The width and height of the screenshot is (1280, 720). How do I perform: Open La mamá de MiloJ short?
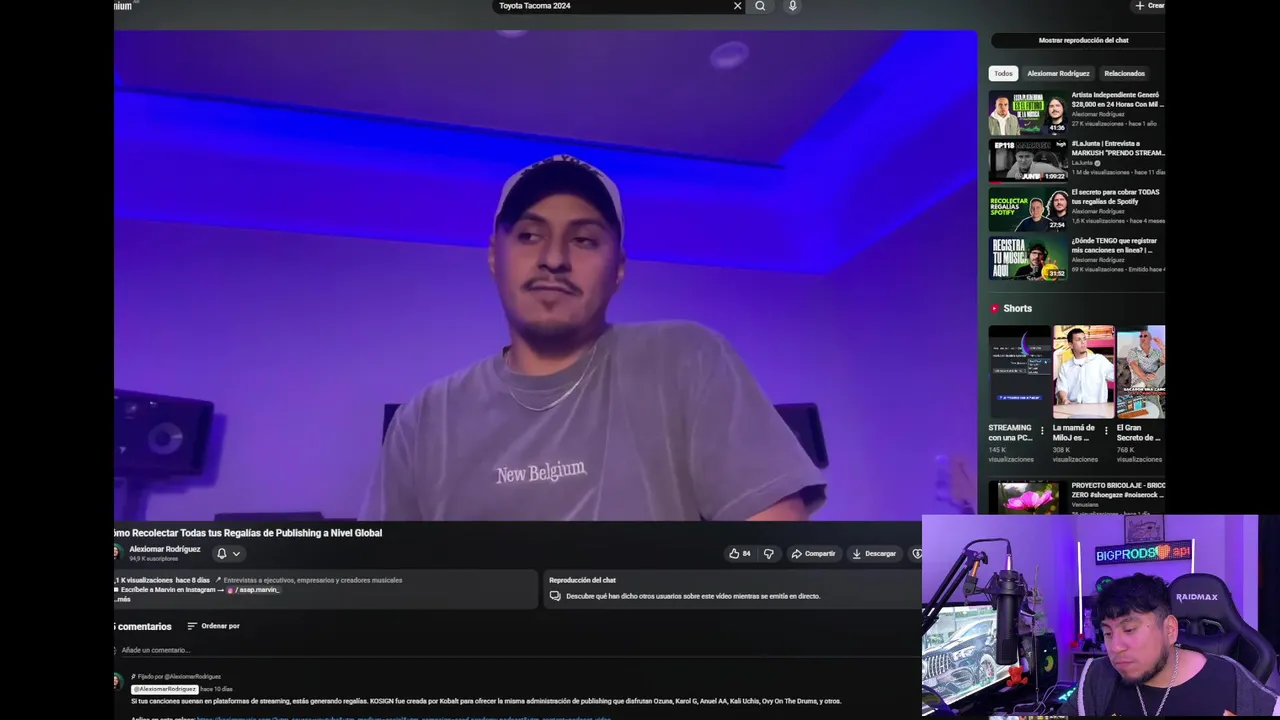coord(1083,371)
